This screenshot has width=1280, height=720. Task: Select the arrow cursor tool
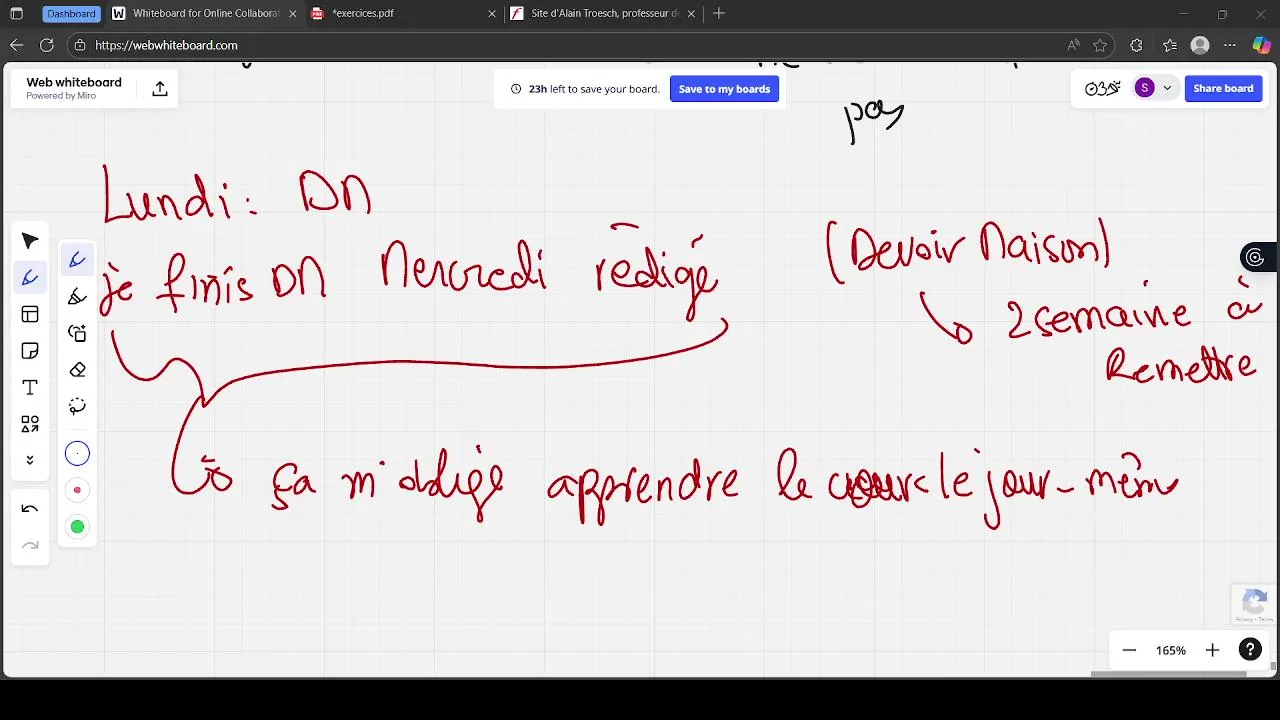pos(30,241)
